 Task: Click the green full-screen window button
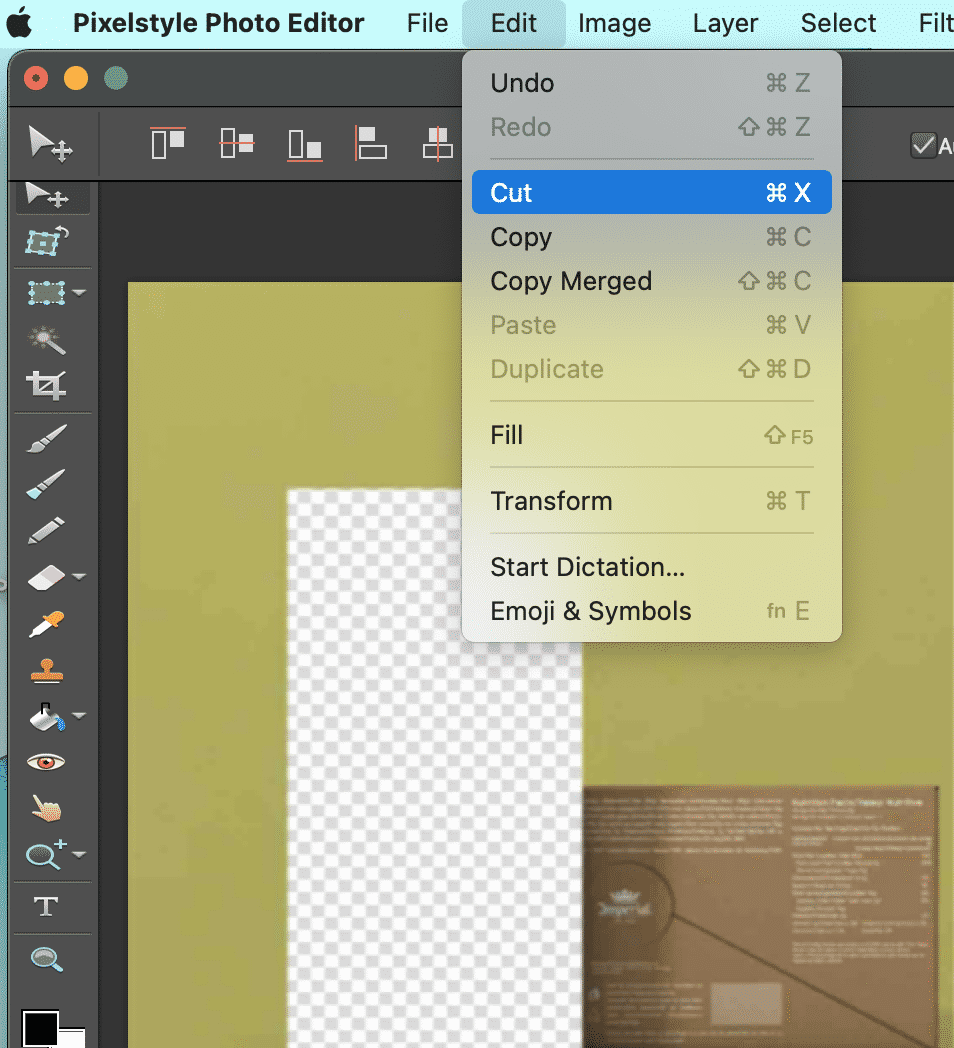116,78
